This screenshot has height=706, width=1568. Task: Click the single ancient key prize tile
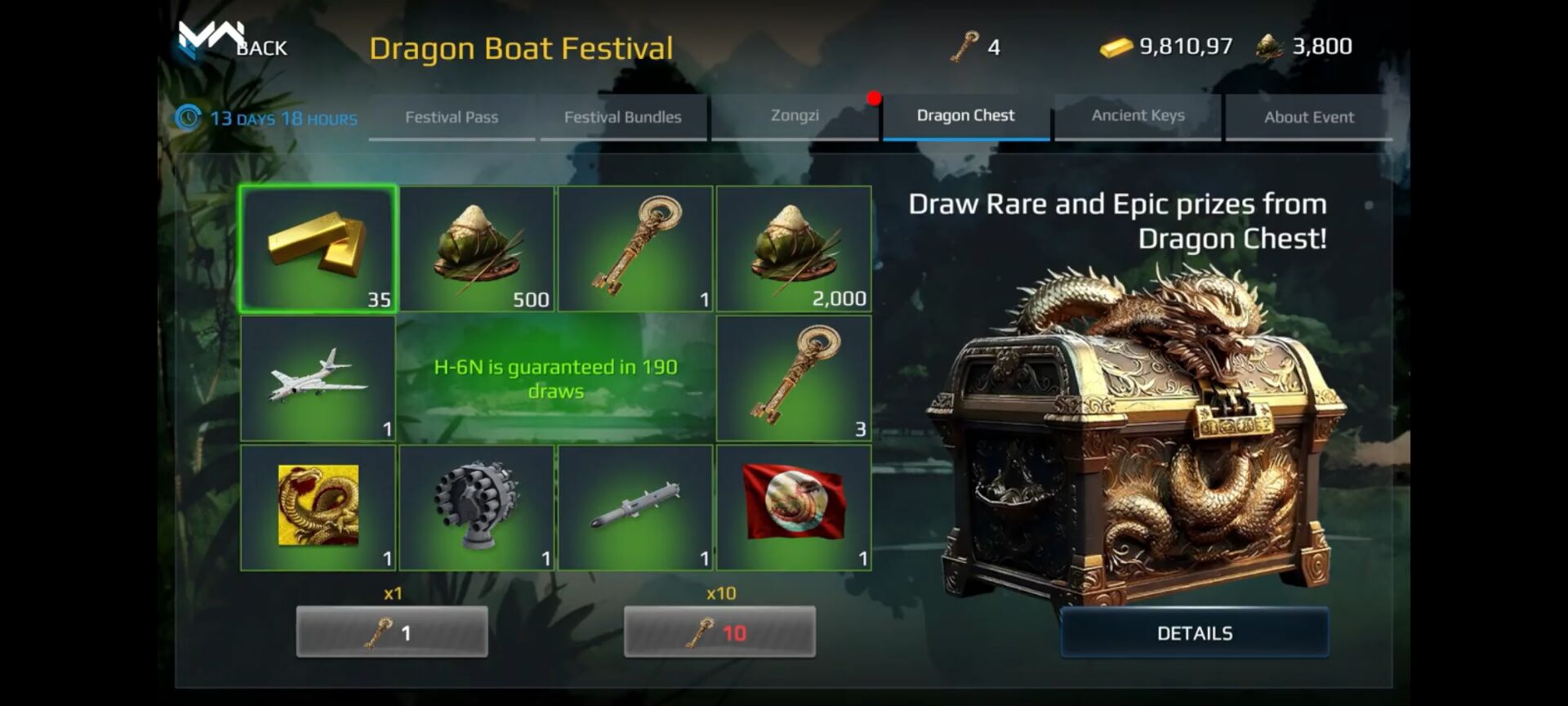click(635, 248)
